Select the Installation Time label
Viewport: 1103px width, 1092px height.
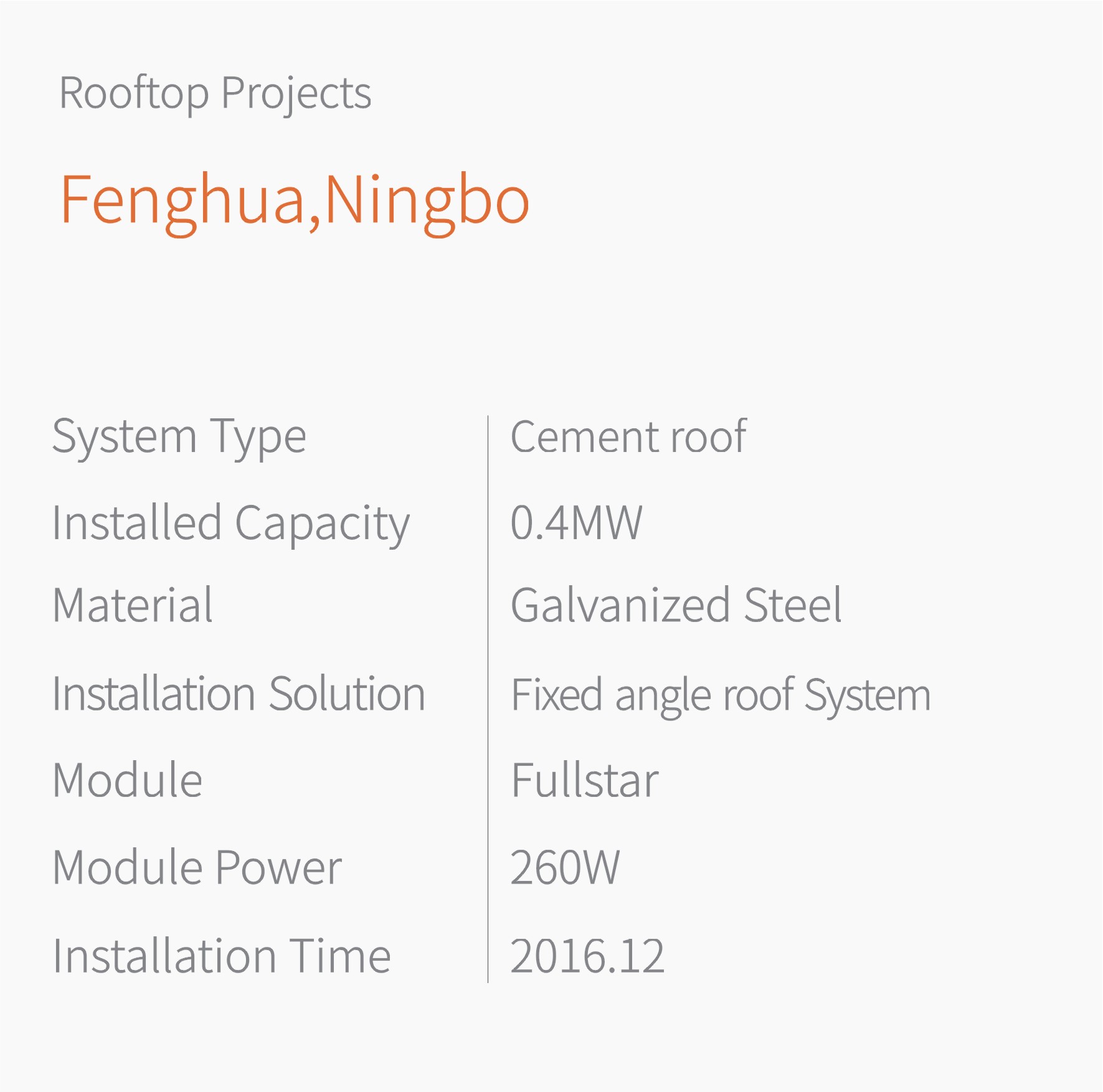(222, 956)
